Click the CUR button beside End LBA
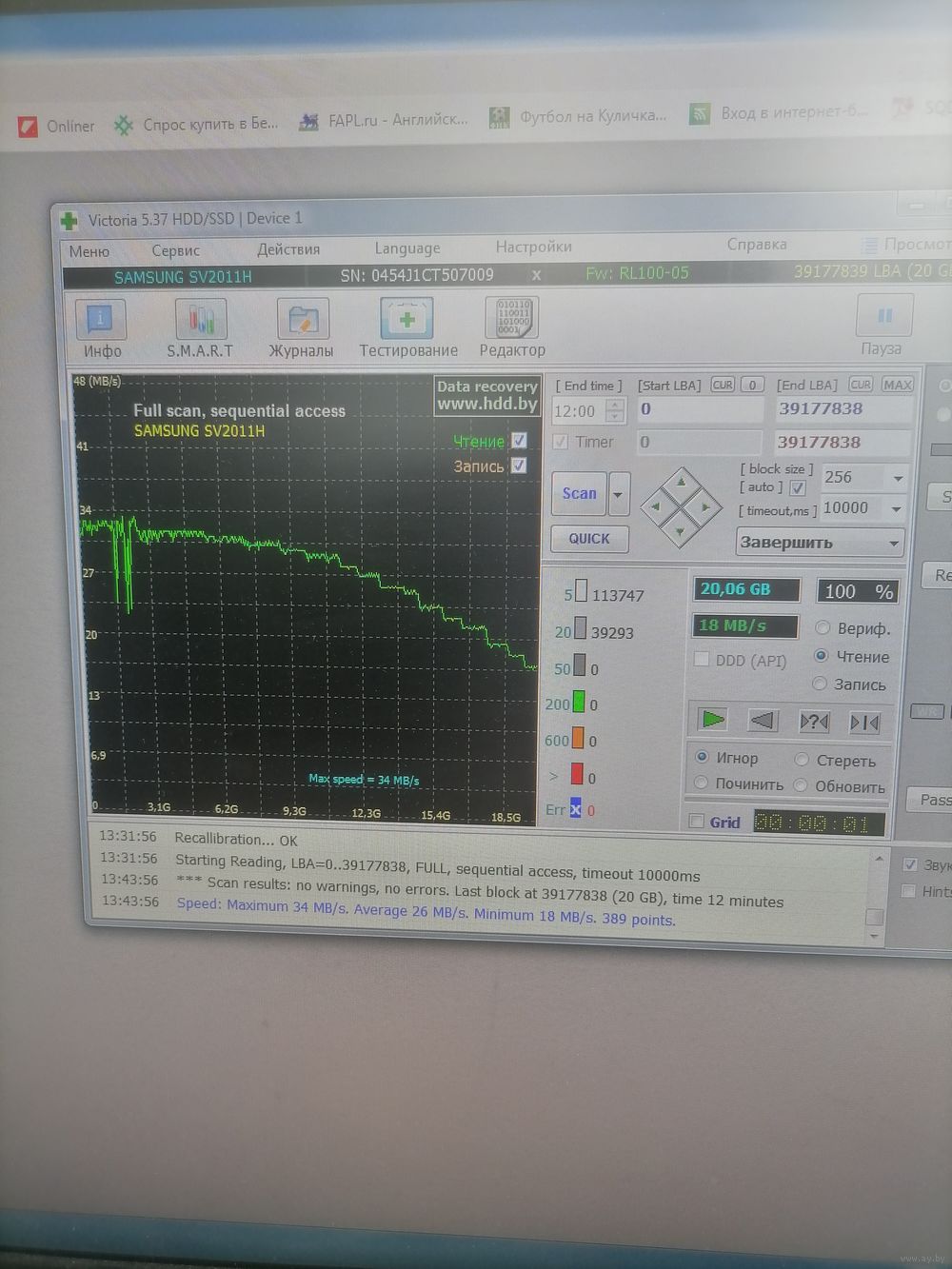952x1269 pixels. pos(861,385)
